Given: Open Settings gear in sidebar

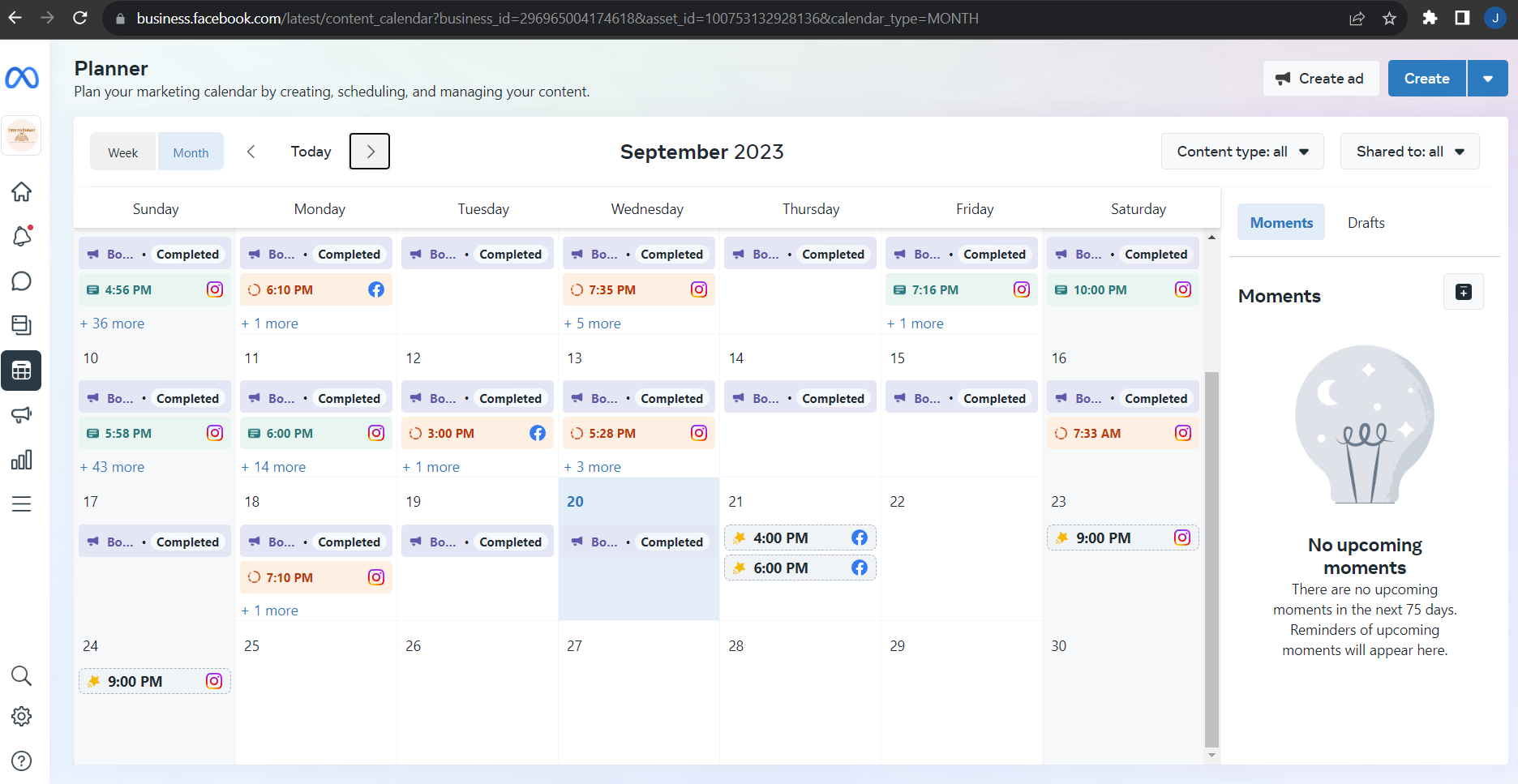Looking at the screenshot, I should (22, 717).
